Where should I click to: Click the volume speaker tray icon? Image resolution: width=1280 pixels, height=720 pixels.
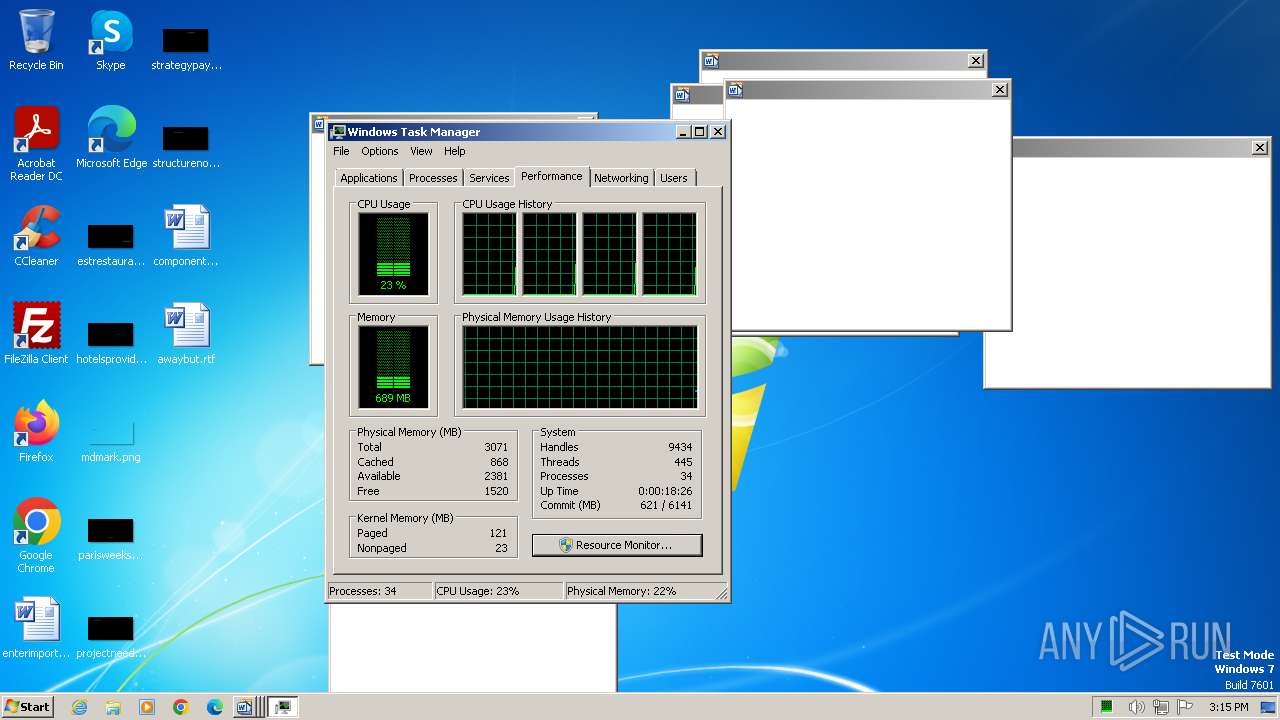tap(1136, 707)
